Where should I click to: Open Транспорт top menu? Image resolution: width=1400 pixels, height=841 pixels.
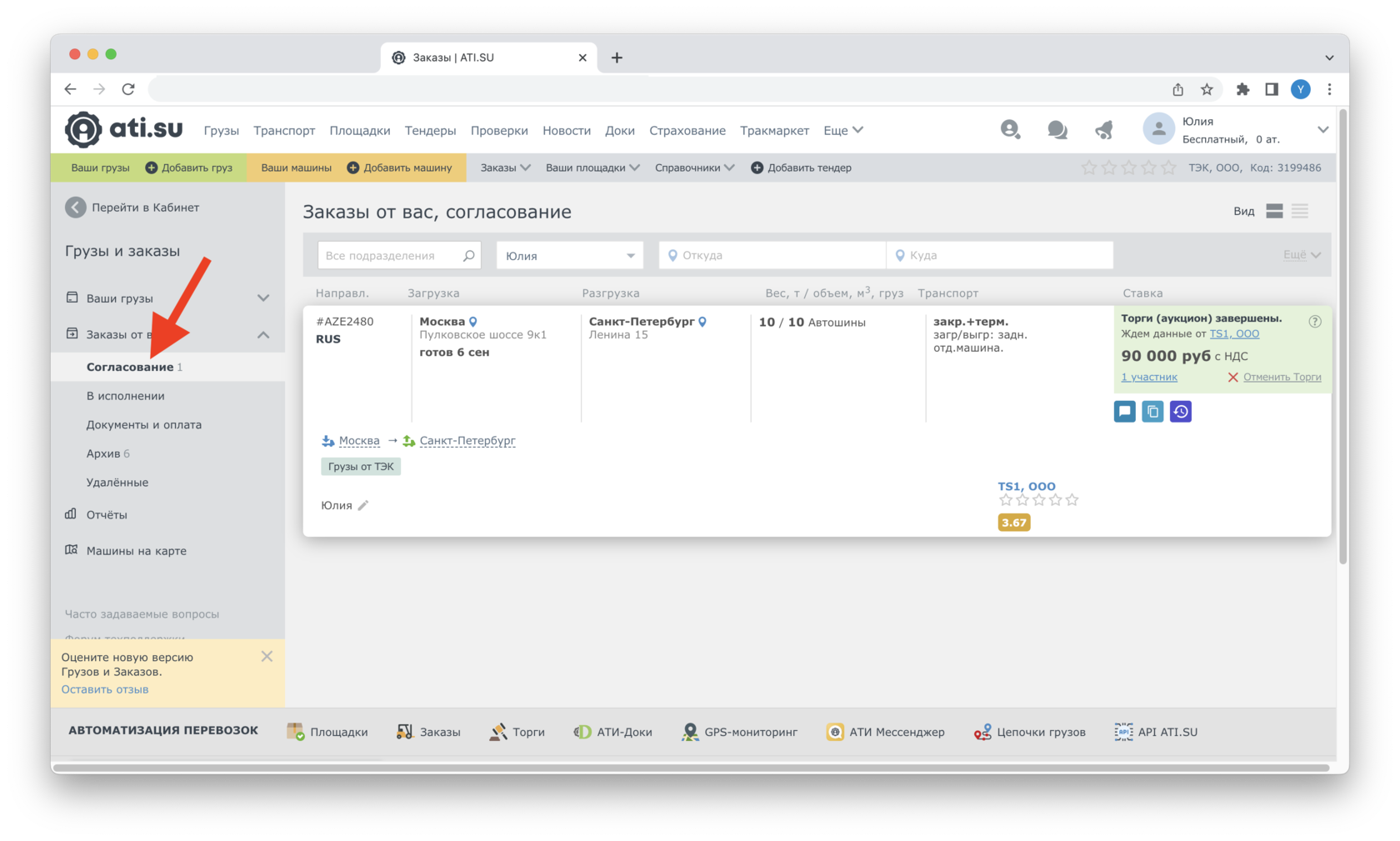(x=284, y=130)
